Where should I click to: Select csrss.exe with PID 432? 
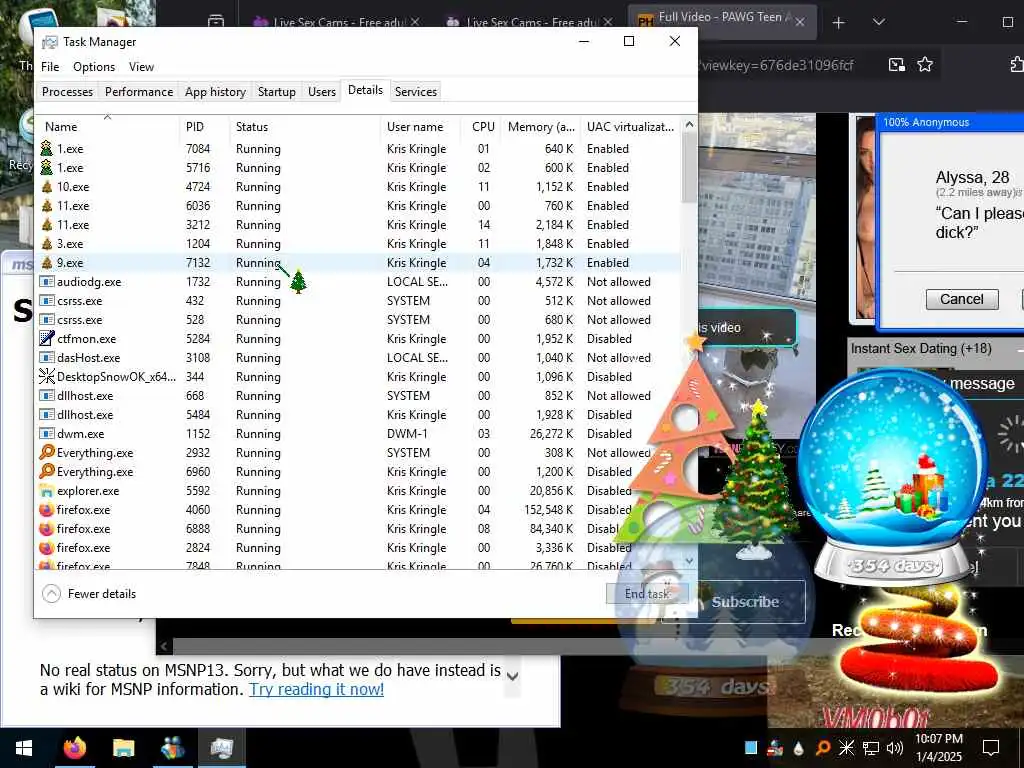click(x=359, y=301)
